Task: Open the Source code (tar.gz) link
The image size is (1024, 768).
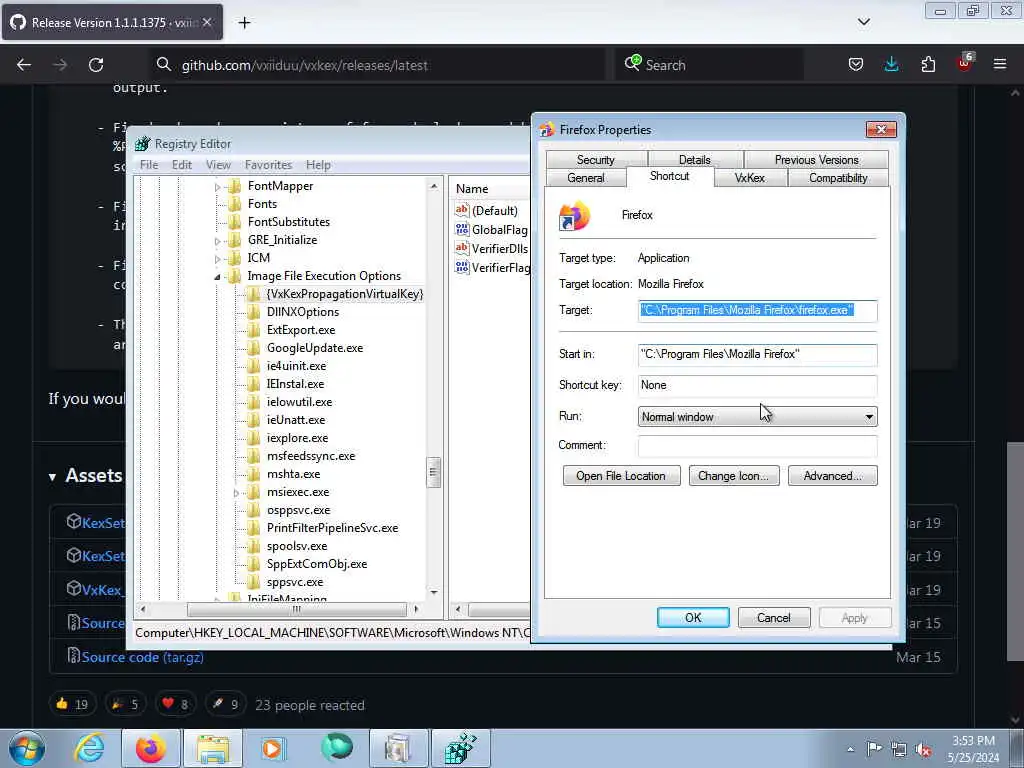Action: click(x=142, y=657)
